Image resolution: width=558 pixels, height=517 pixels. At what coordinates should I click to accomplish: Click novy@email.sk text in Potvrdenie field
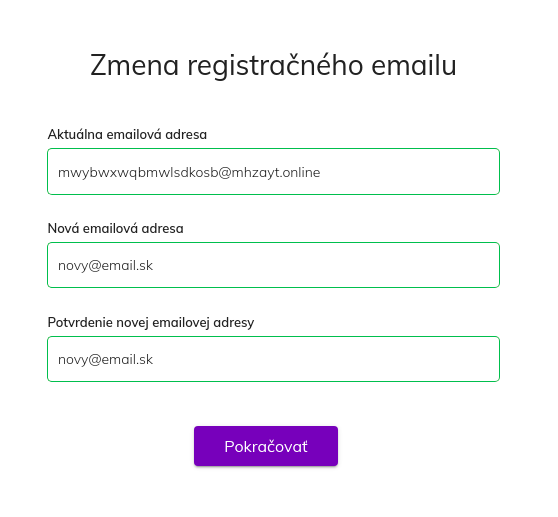[105, 360]
